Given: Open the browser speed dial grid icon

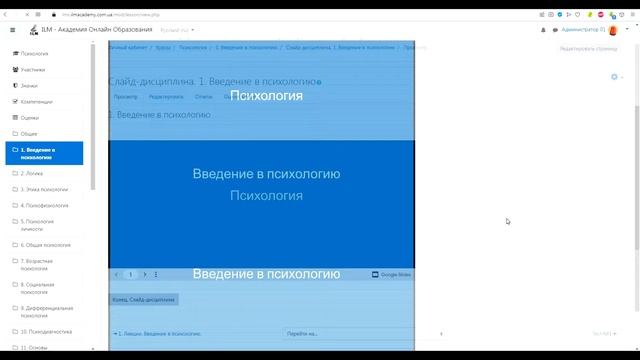Looking at the screenshot, I should point(38,14).
